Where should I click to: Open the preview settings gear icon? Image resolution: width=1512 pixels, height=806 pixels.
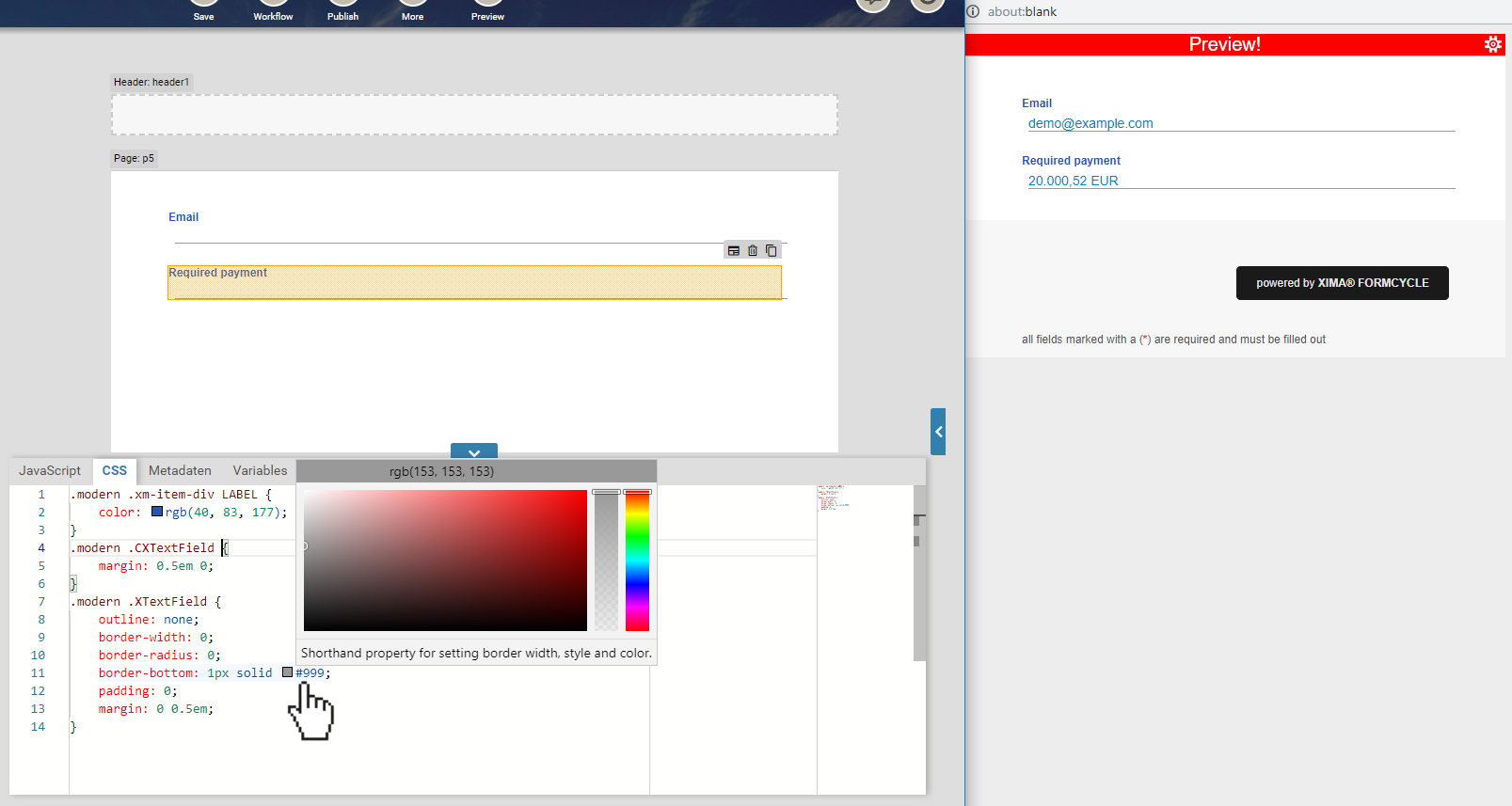(1492, 44)
